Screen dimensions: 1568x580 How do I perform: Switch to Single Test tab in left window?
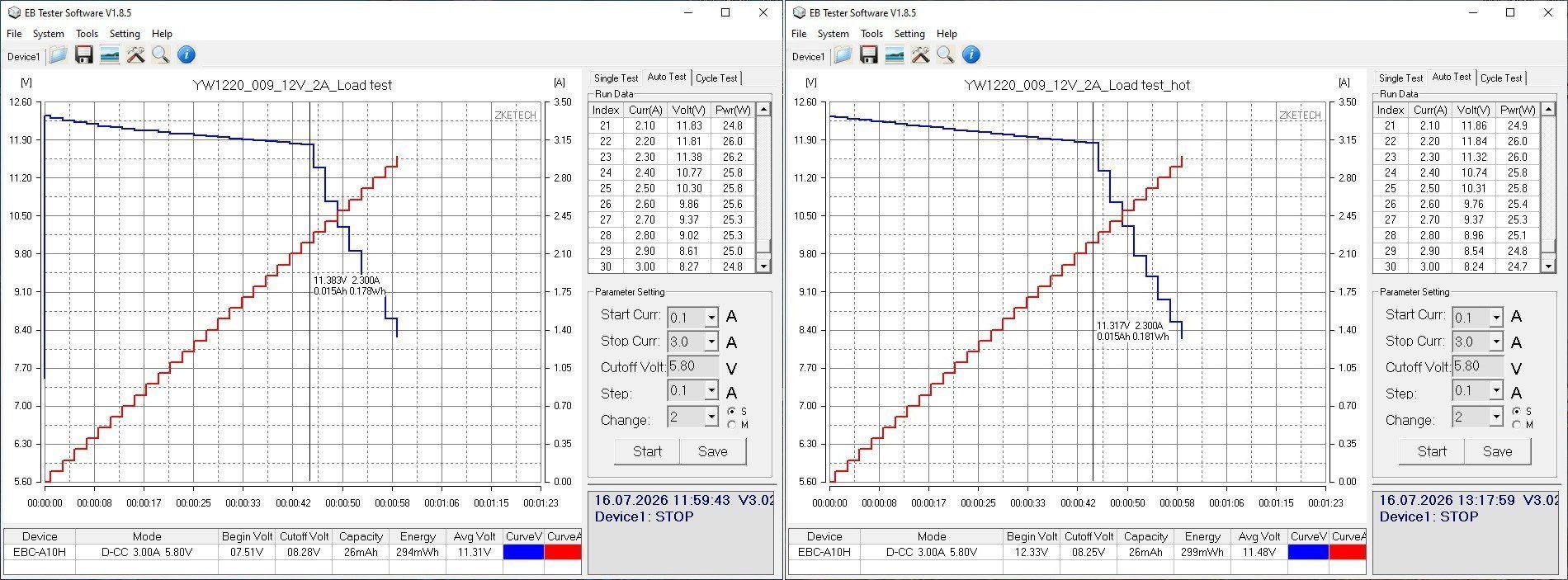(x=616, y=78)
